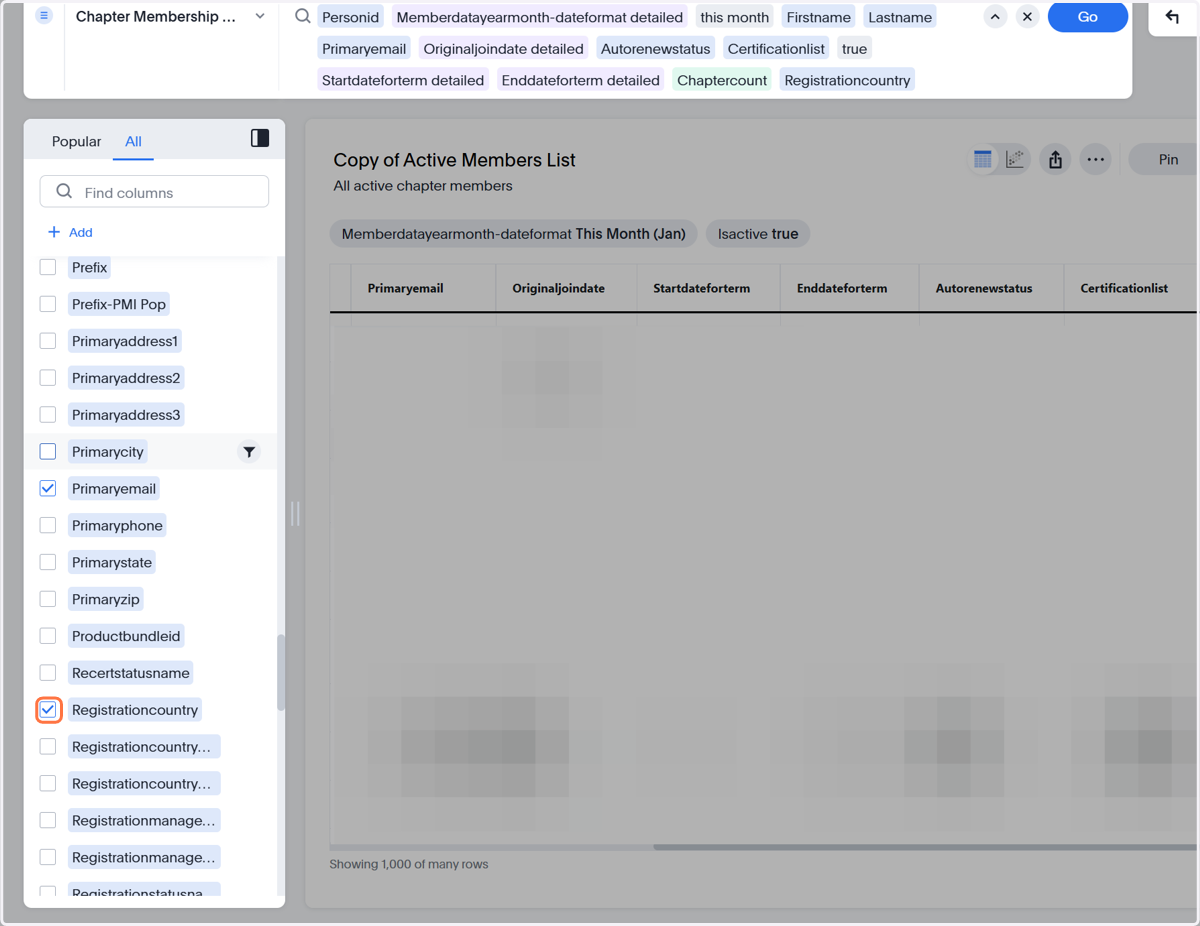Select the Memberdatayearmonth-dateformat detailed token
Viewport: 1200px width, 926px height.
(x=540, y=17)
